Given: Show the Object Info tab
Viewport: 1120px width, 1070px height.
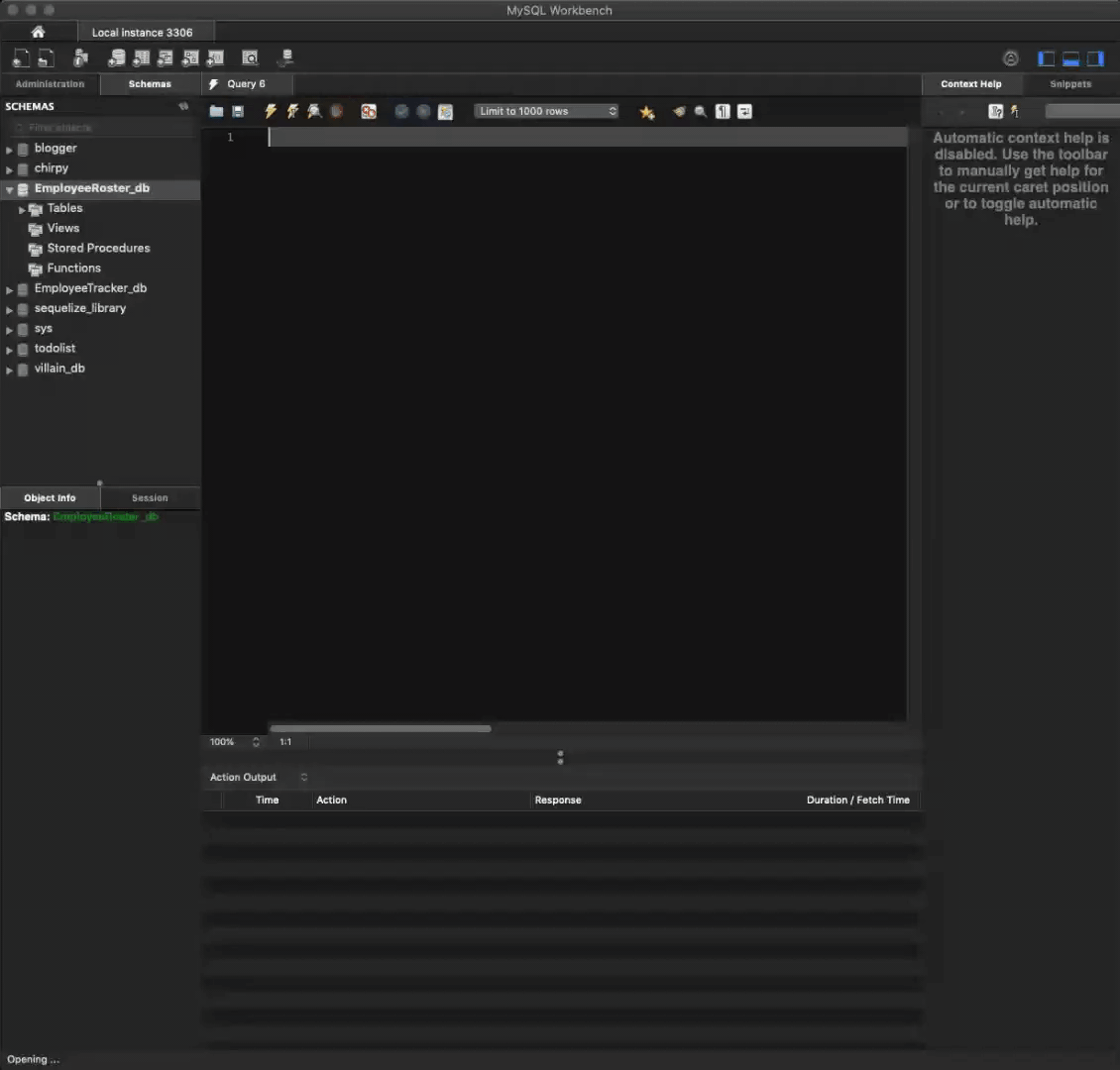Looking at the screenshot, I should point(50,498).
